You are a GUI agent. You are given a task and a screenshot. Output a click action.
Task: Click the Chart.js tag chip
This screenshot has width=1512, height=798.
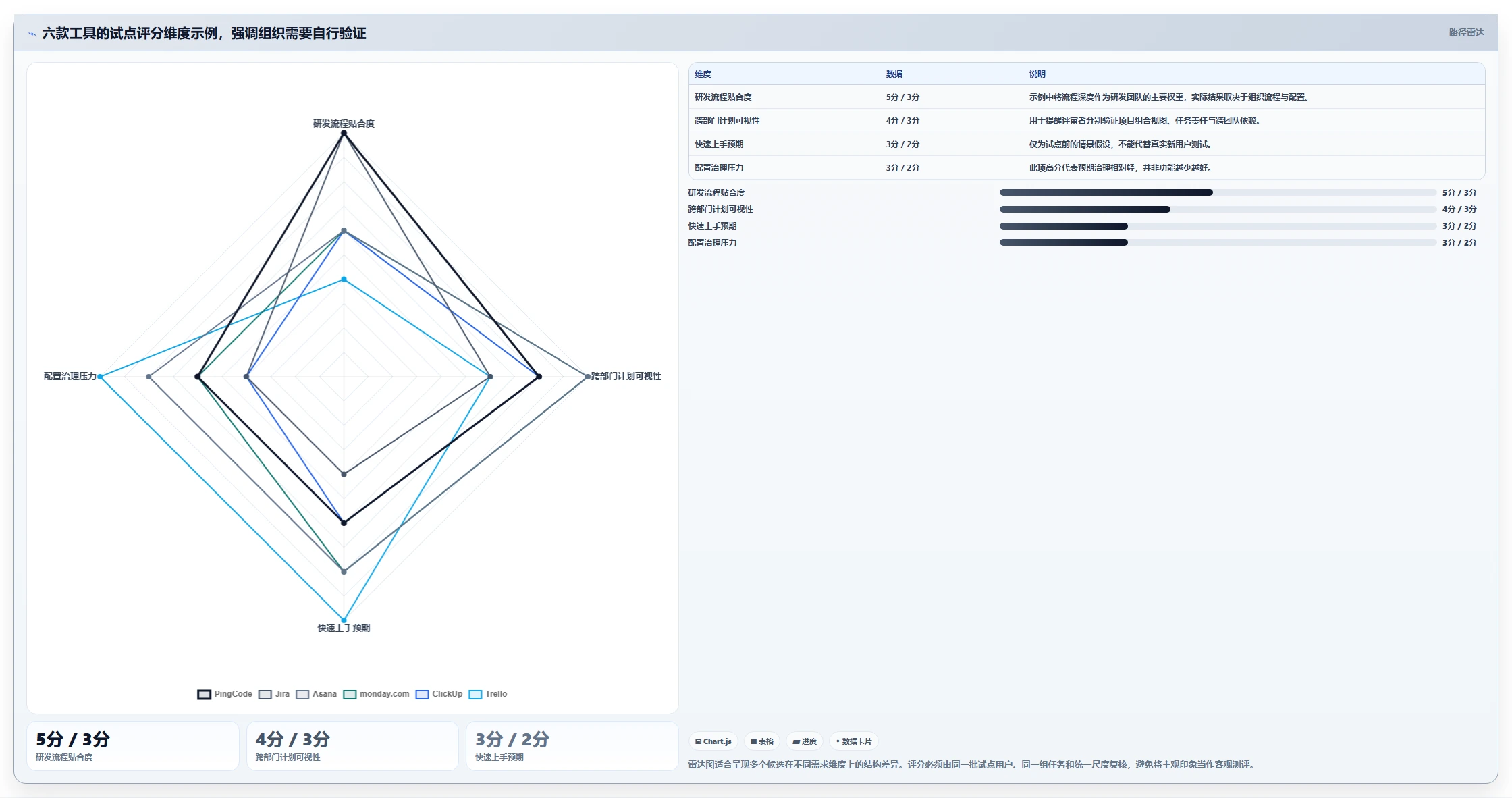coord(713,741)
